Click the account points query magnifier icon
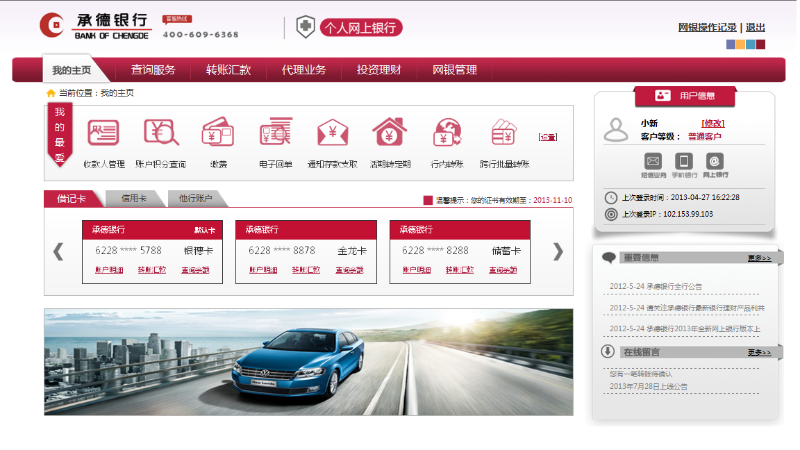Screen dimensions: 800x450 160,133
